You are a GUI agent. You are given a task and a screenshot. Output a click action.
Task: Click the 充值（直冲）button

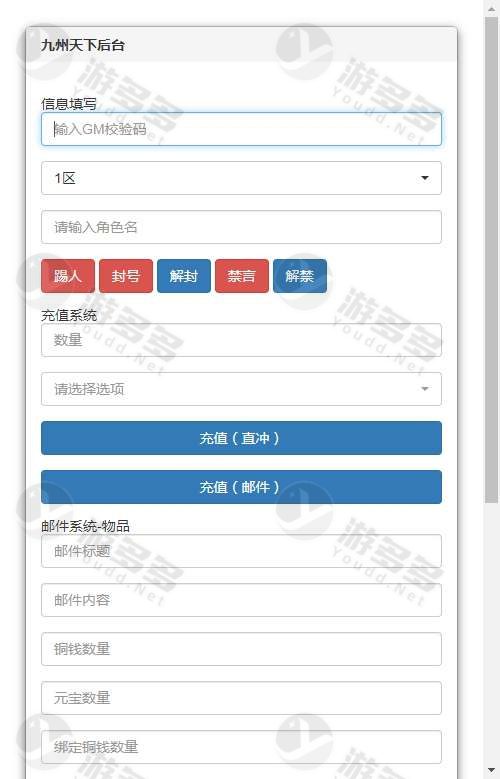click(241, 438)
